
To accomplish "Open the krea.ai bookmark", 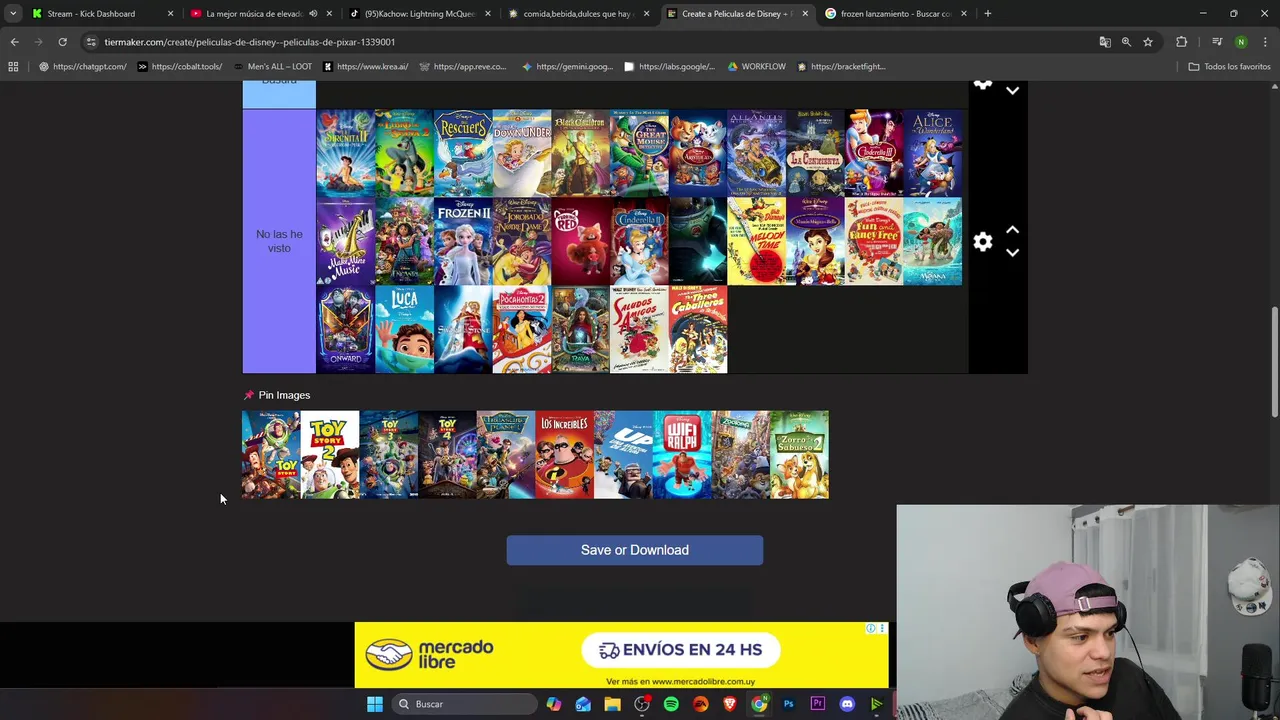I will (365, 67).
